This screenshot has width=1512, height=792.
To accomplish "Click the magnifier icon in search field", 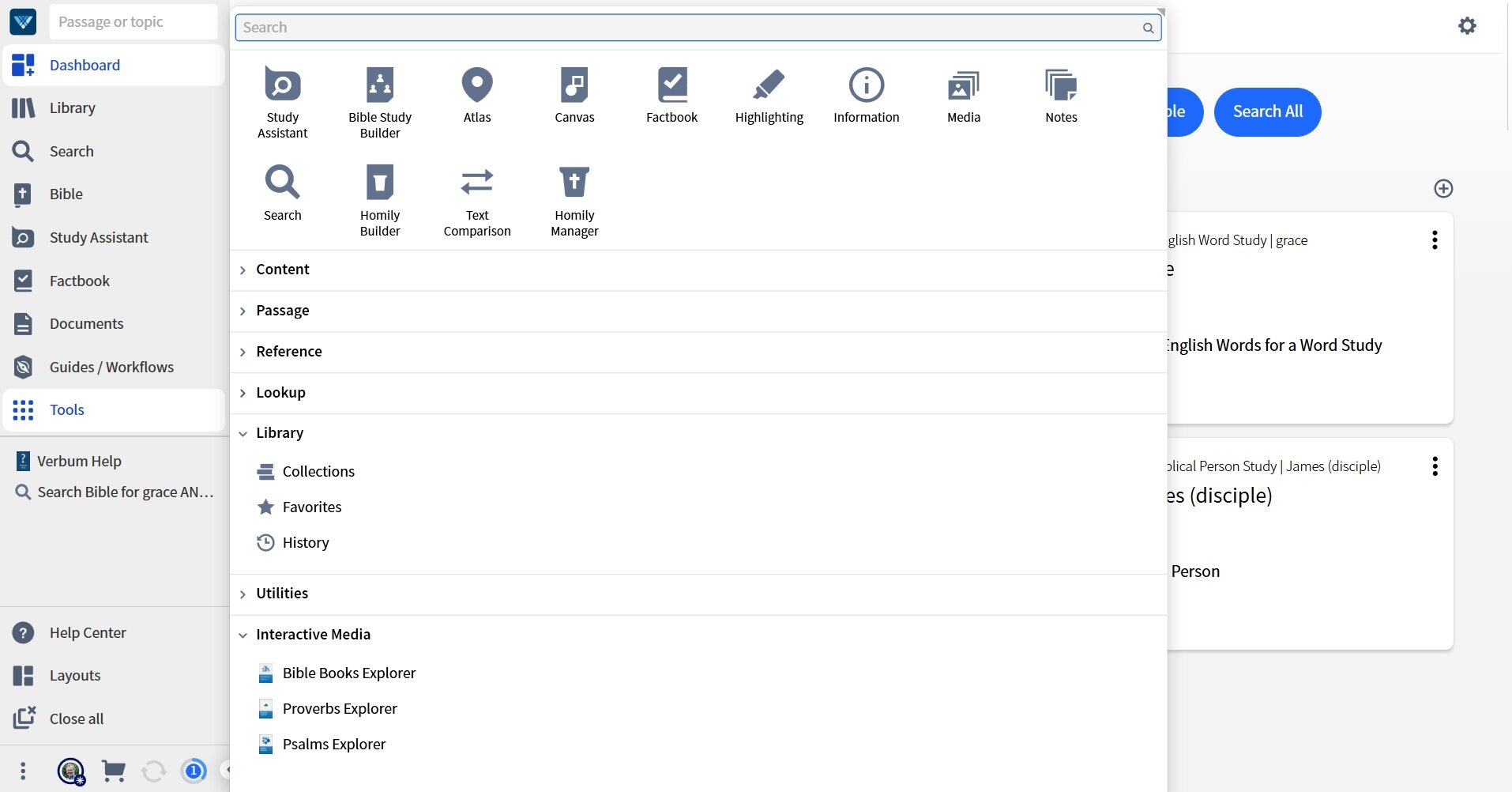I will coord(1148,28).
